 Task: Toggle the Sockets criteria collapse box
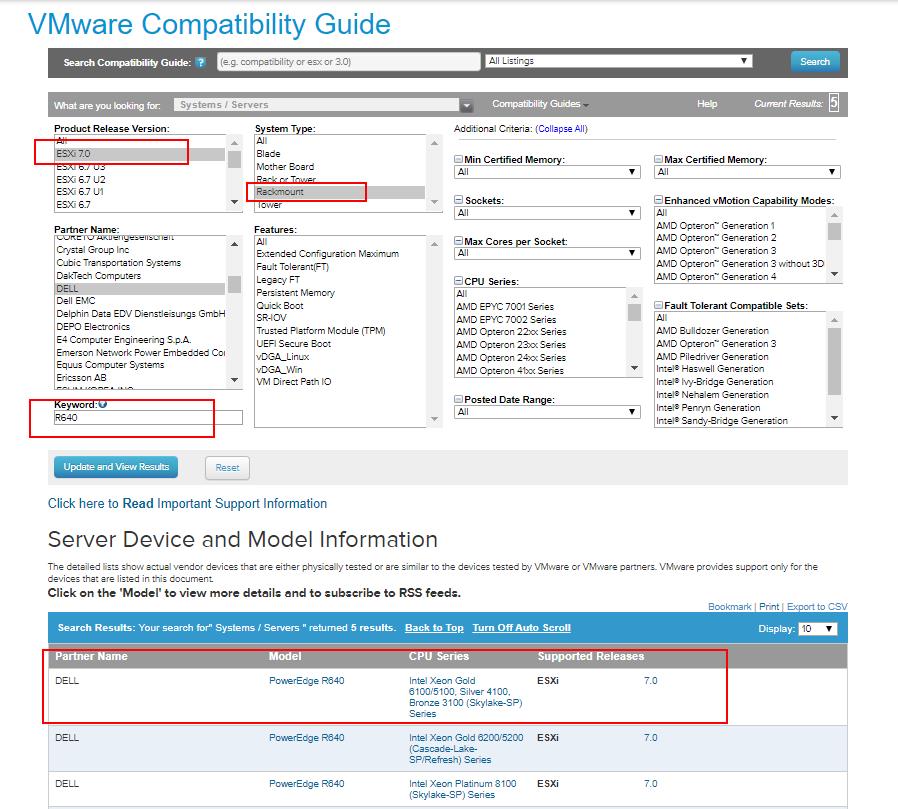coord(458,200)
